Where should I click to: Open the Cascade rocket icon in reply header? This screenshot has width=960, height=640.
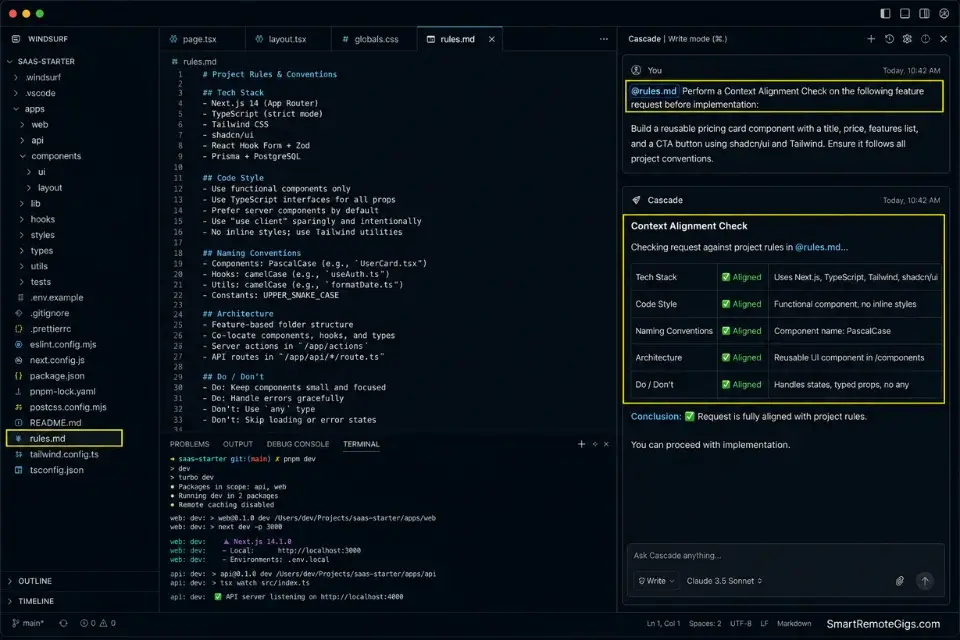(x=636, y=200)
